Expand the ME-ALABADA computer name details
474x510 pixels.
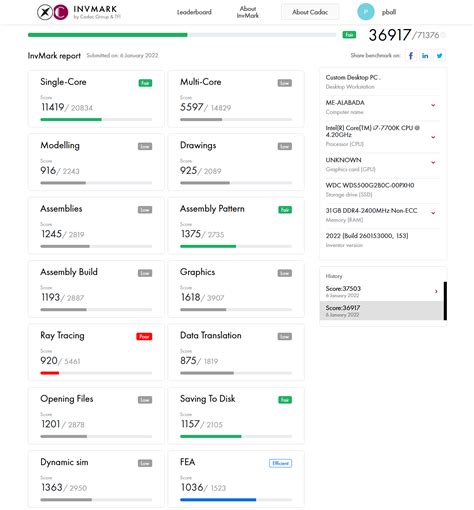coord(433,105)
